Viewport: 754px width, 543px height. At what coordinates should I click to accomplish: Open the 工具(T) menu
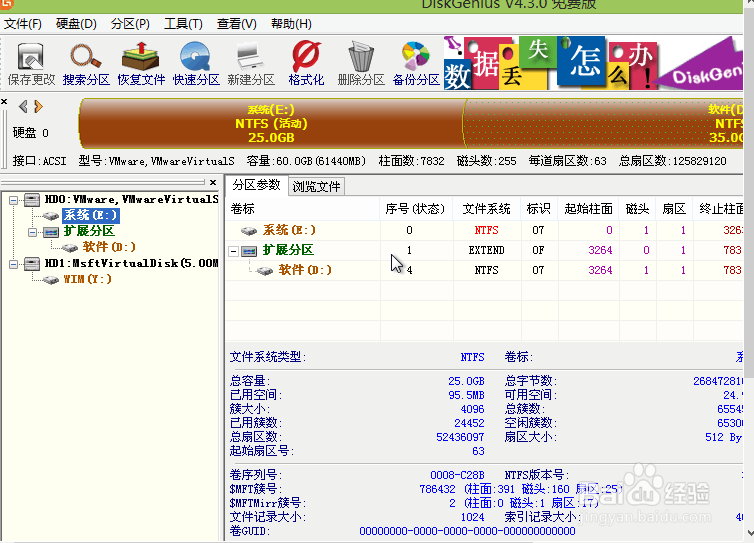pos(183,24)
